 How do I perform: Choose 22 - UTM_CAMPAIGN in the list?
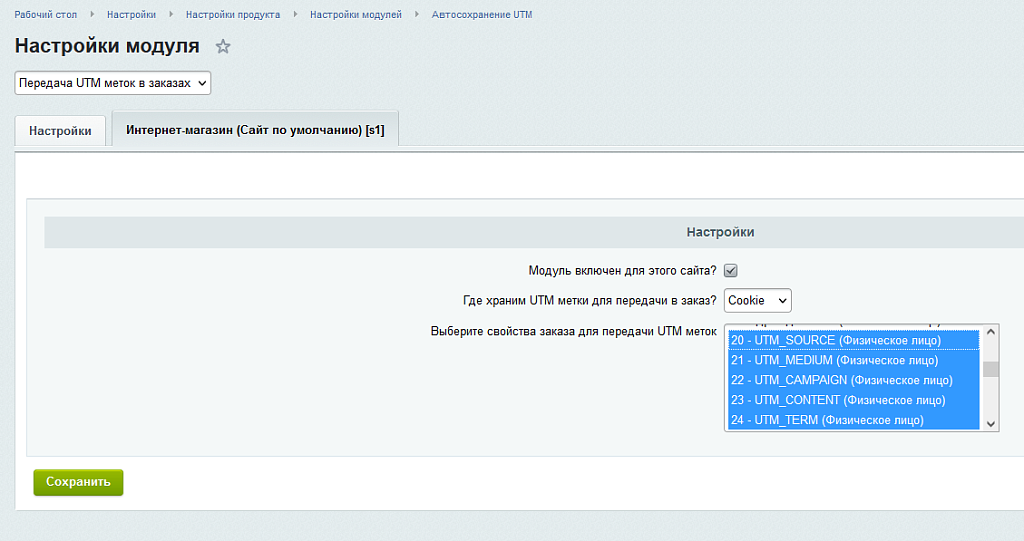click(x=841, y=380)
